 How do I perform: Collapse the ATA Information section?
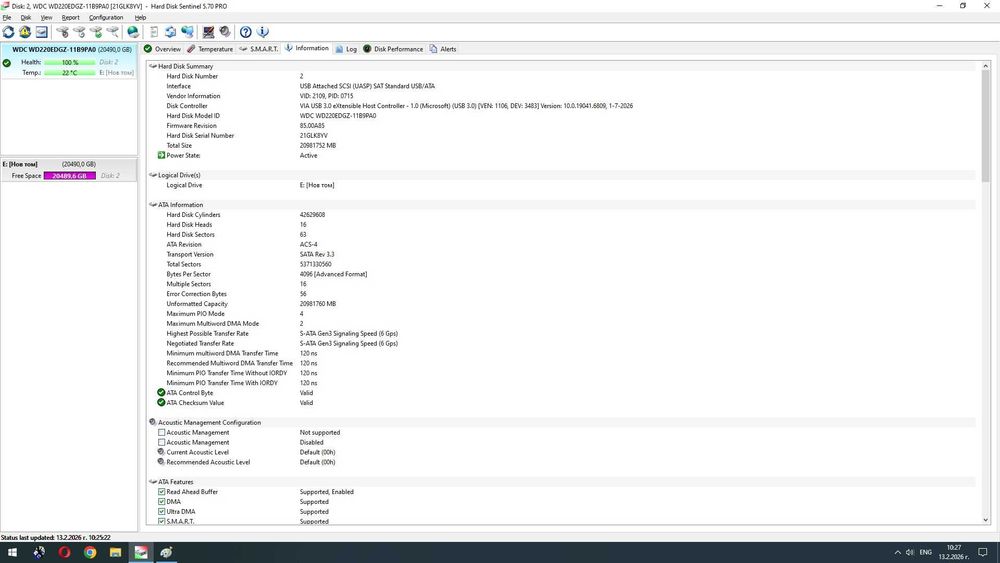pyautogui.click(x=153, y=205)
